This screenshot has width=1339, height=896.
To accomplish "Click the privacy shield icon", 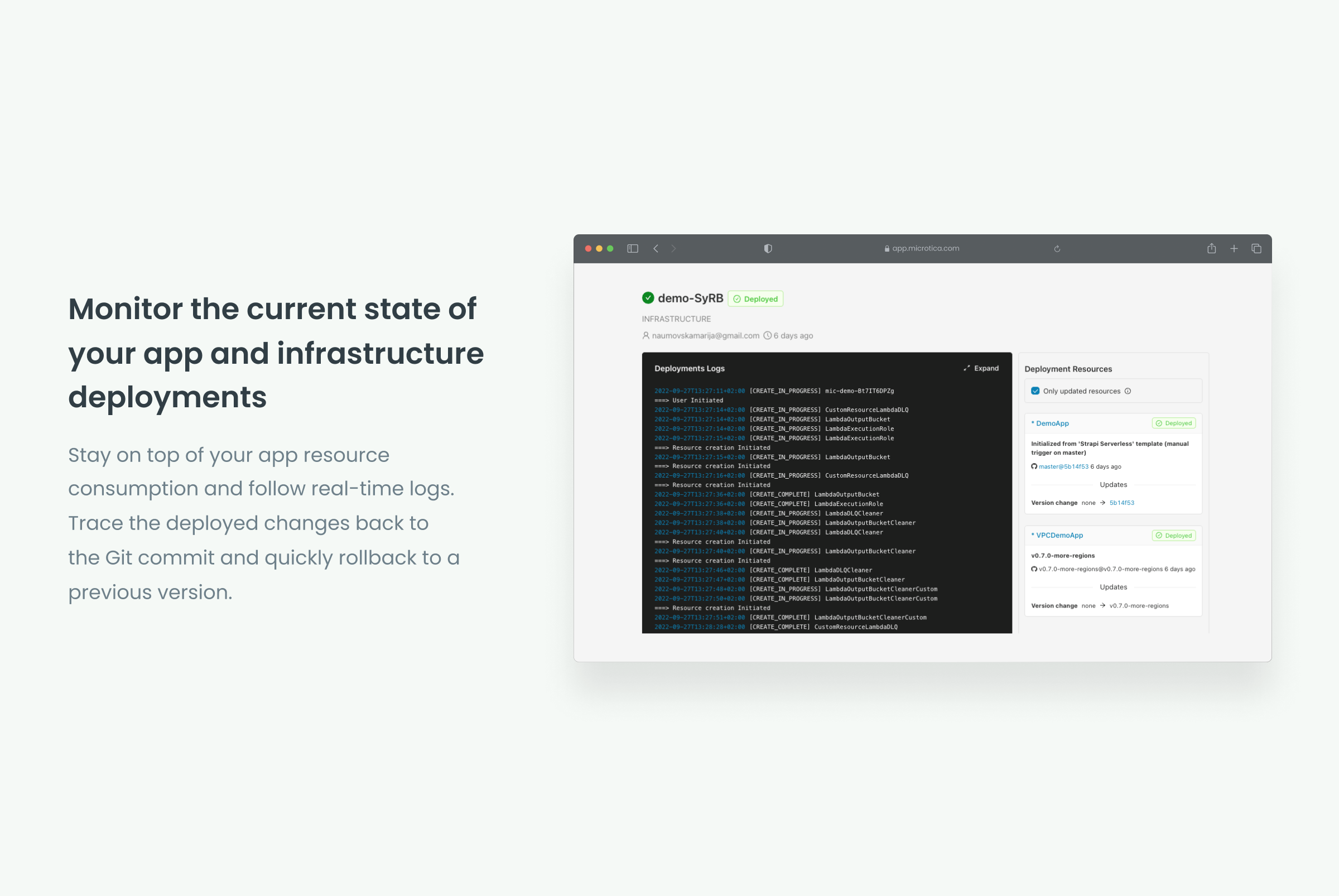I will point(768,249).
